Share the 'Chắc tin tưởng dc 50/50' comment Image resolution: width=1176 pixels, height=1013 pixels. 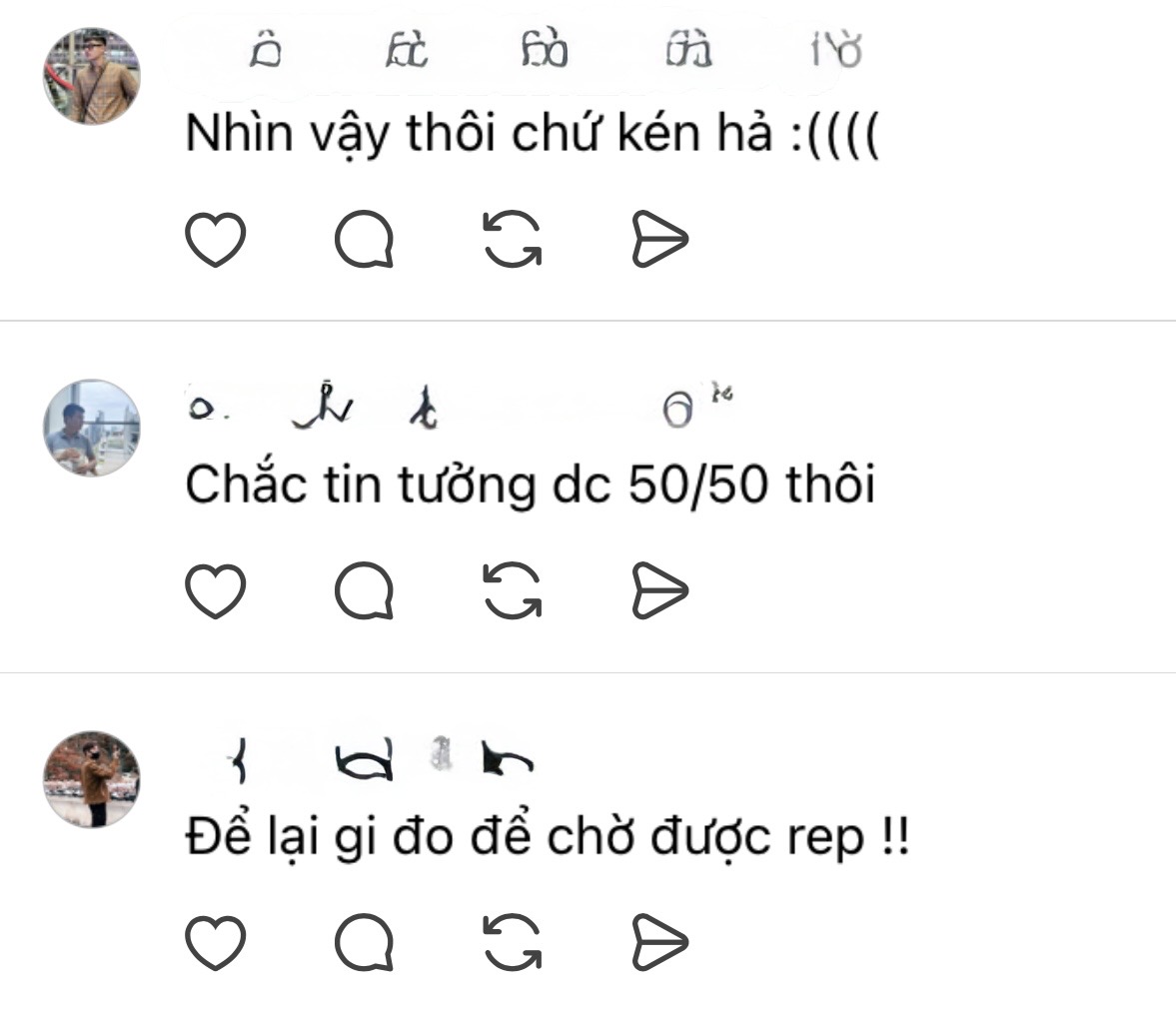(660, 590)
